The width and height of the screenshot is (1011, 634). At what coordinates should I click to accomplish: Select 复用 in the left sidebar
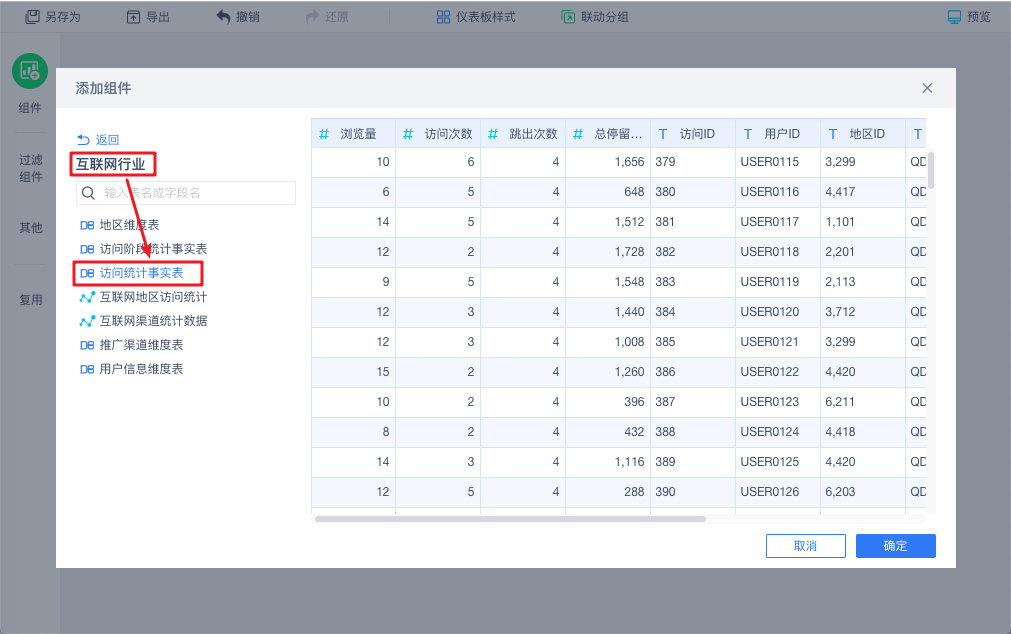click(30, 300)
